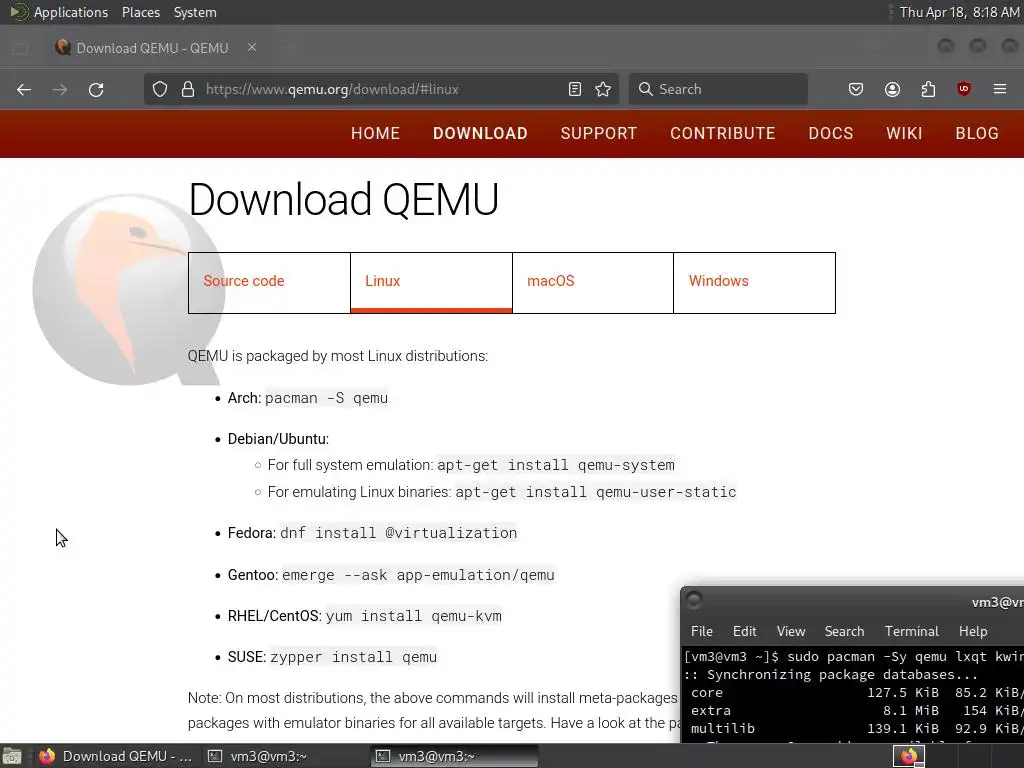Click 'yum install qemu-kvm' command
Image resolution: width=1024 pixels, height=768 pixels.
(x=414, y=616)
